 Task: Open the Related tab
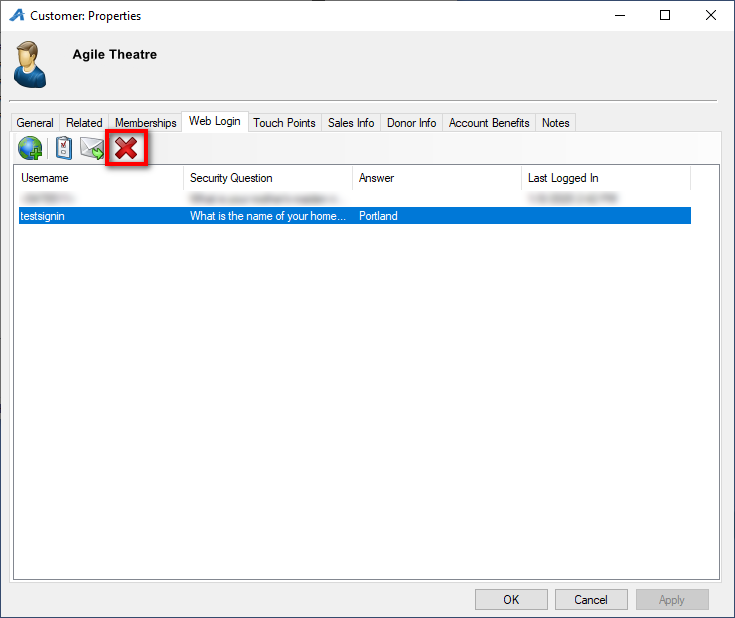(84, 123)
